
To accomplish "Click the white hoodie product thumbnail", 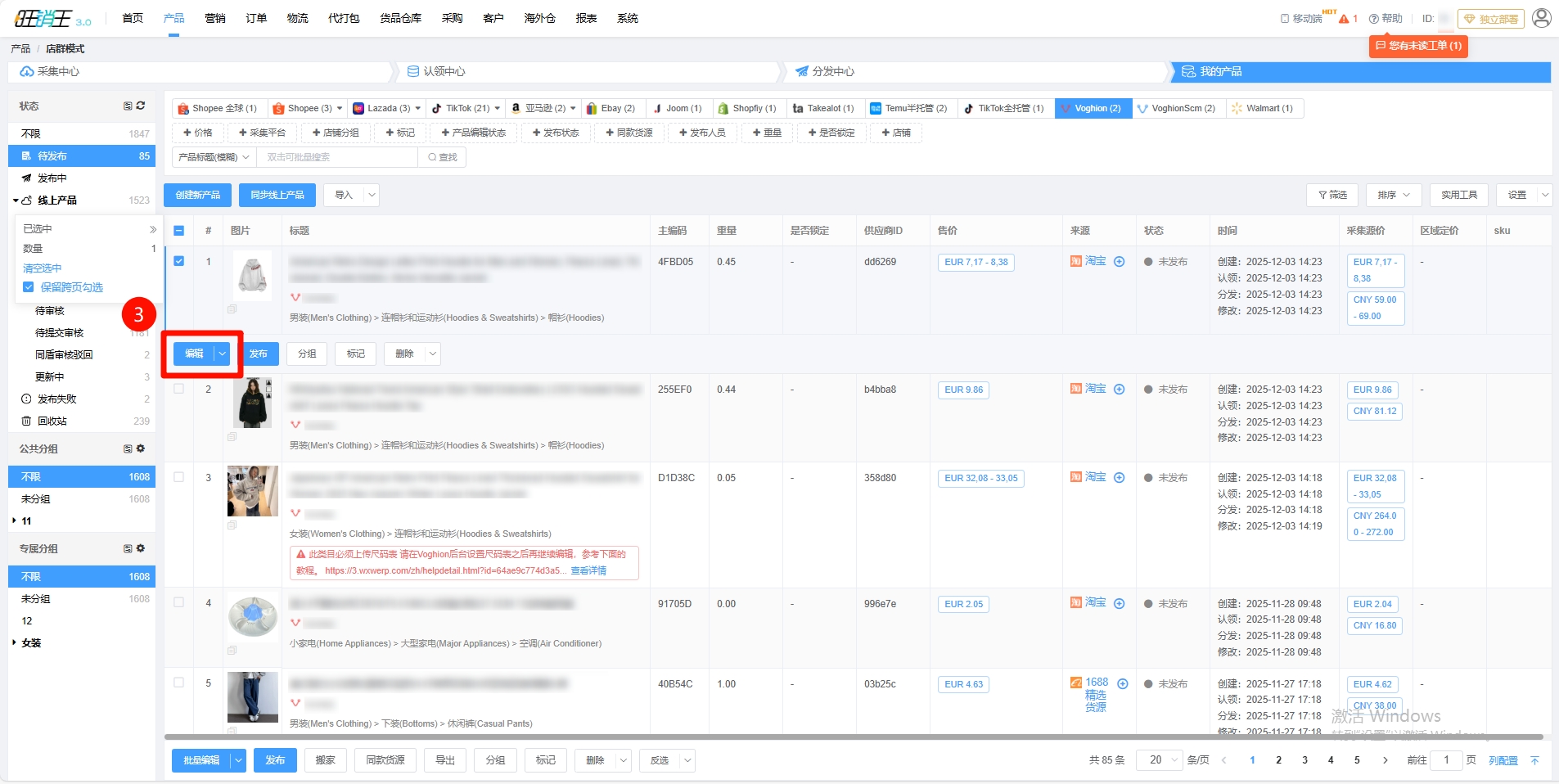I will tap(252, 276).
